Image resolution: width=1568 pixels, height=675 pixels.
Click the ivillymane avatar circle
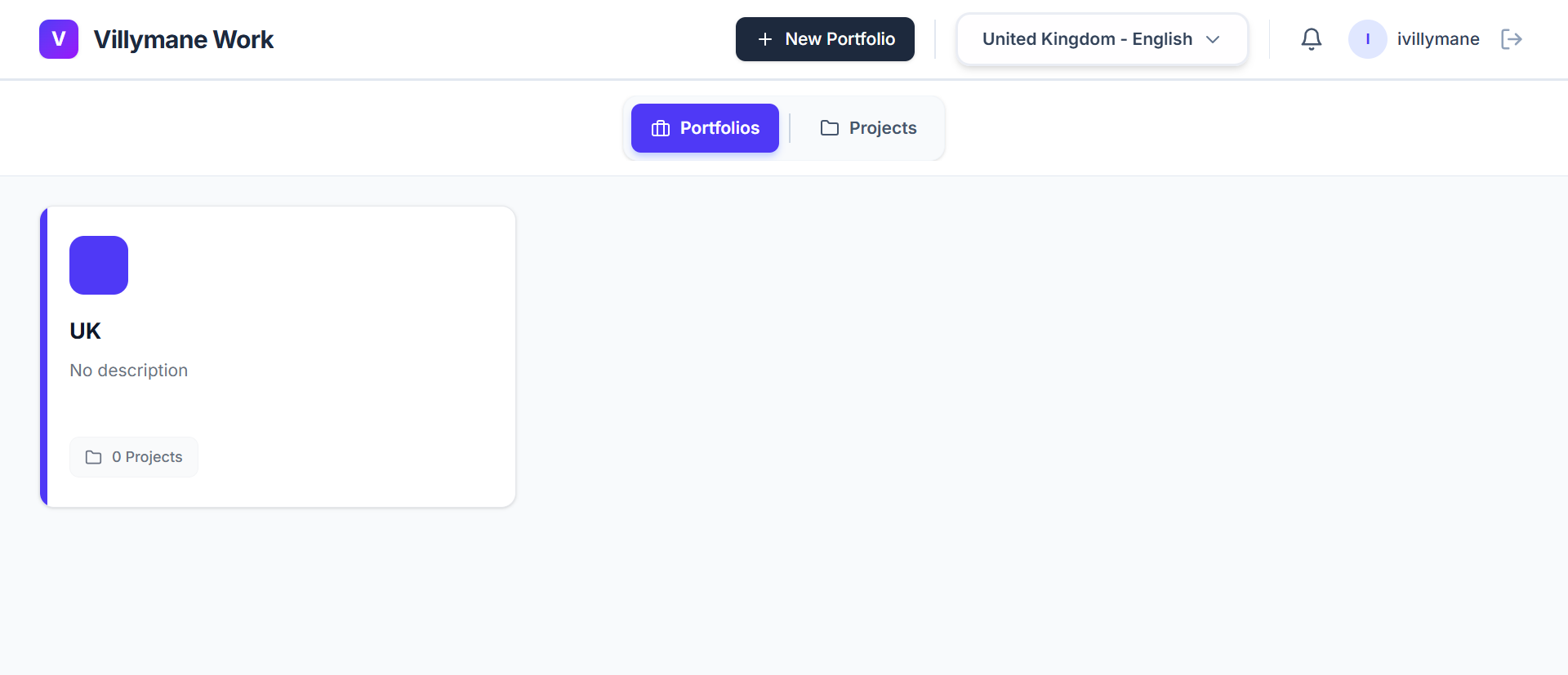[x=1367, y=38]
